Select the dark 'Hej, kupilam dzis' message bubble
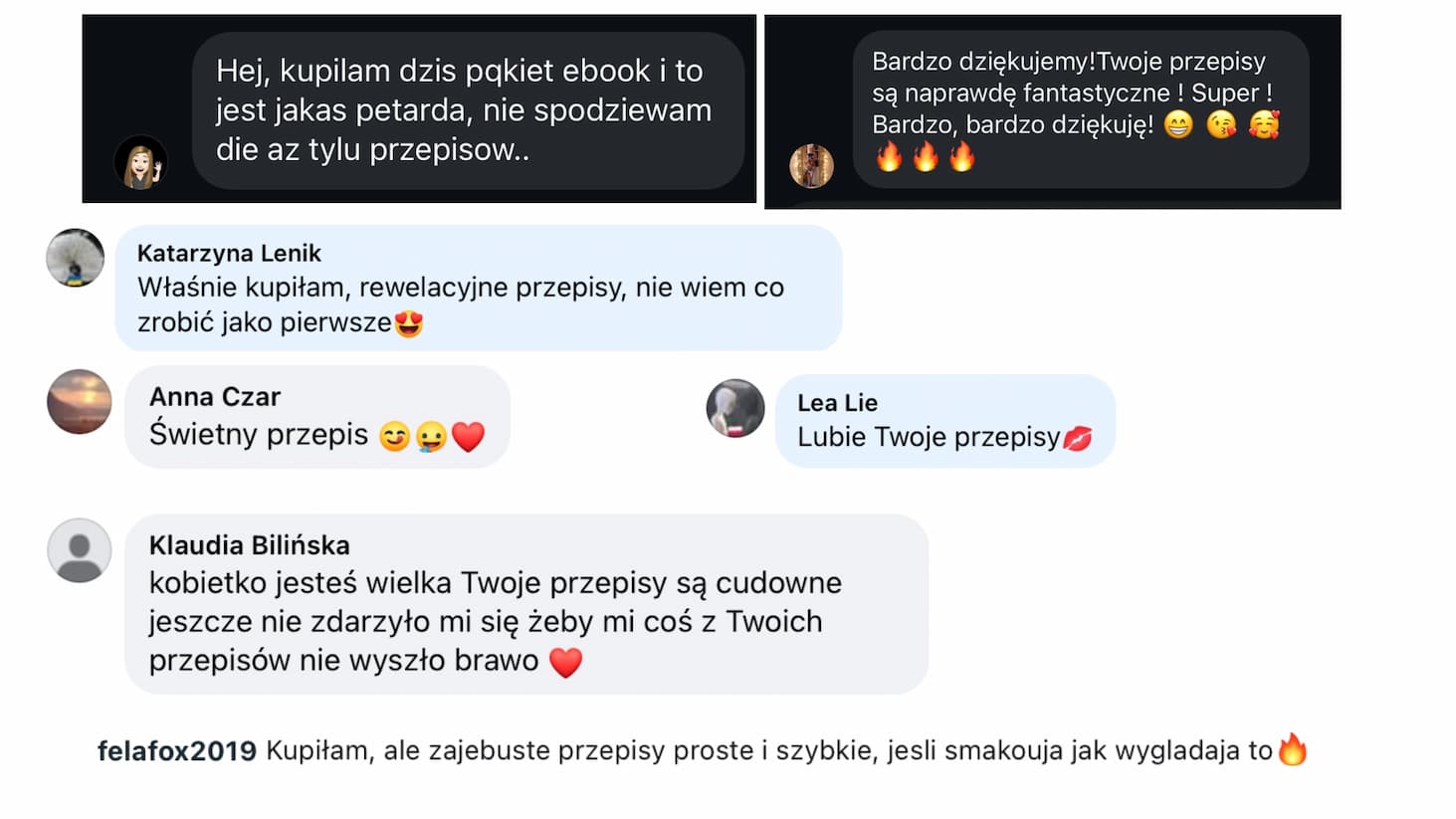This screenshot has width=1456, height=819. tap(468, 110)
